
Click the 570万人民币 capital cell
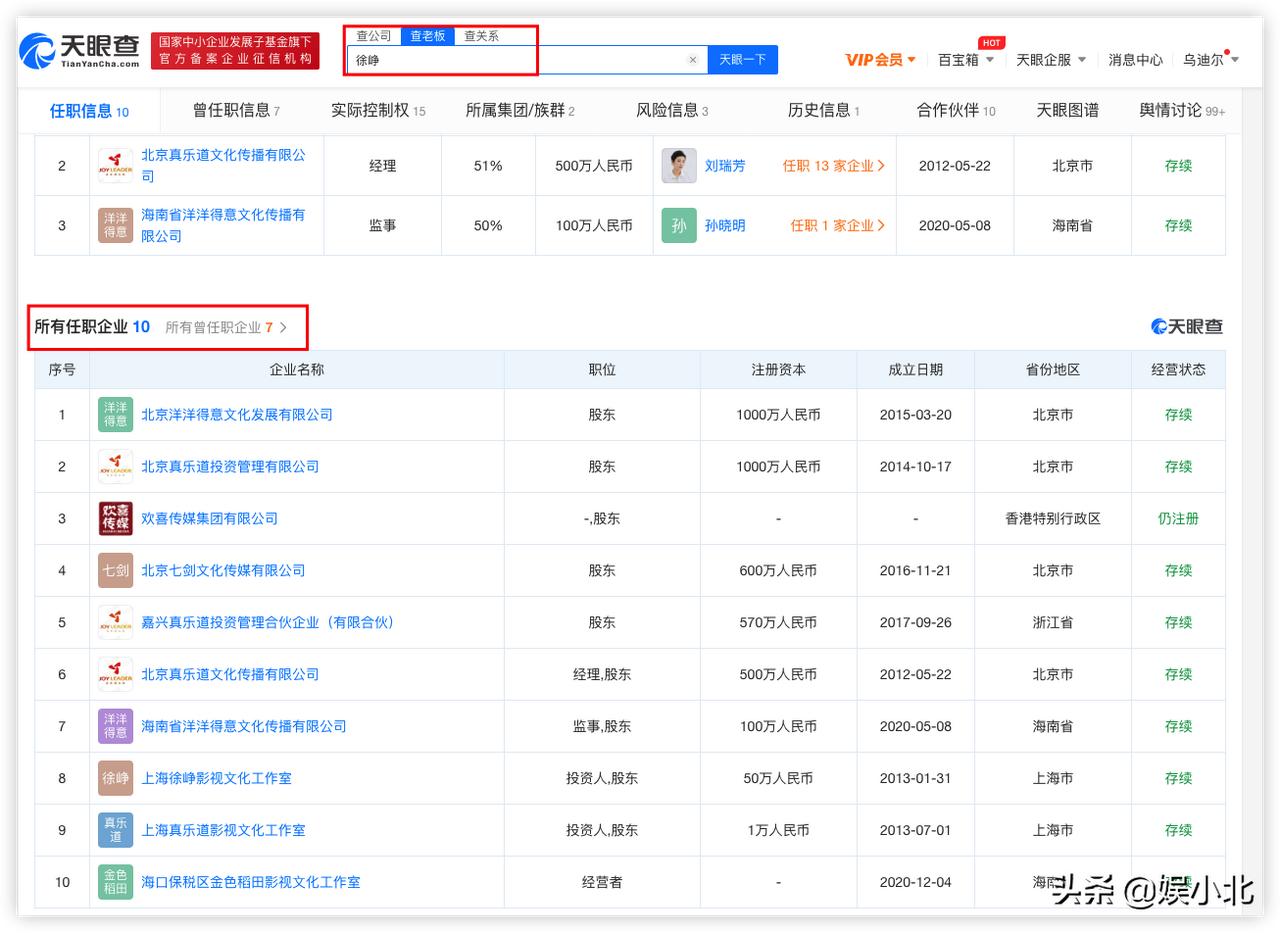778,622
